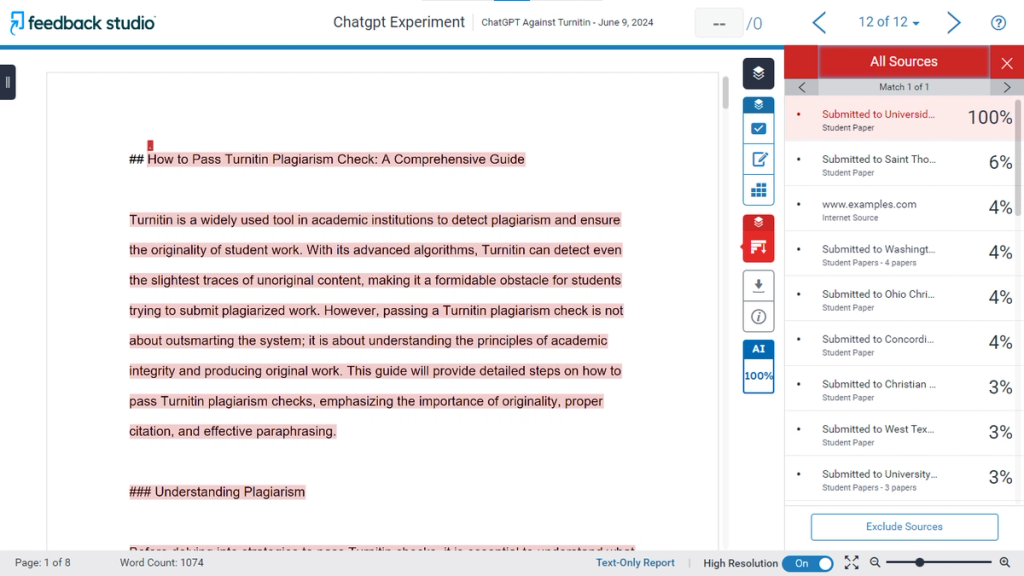Open the comment/annotation tool
Screen dimensions: 1024x576
click(758, 159)
